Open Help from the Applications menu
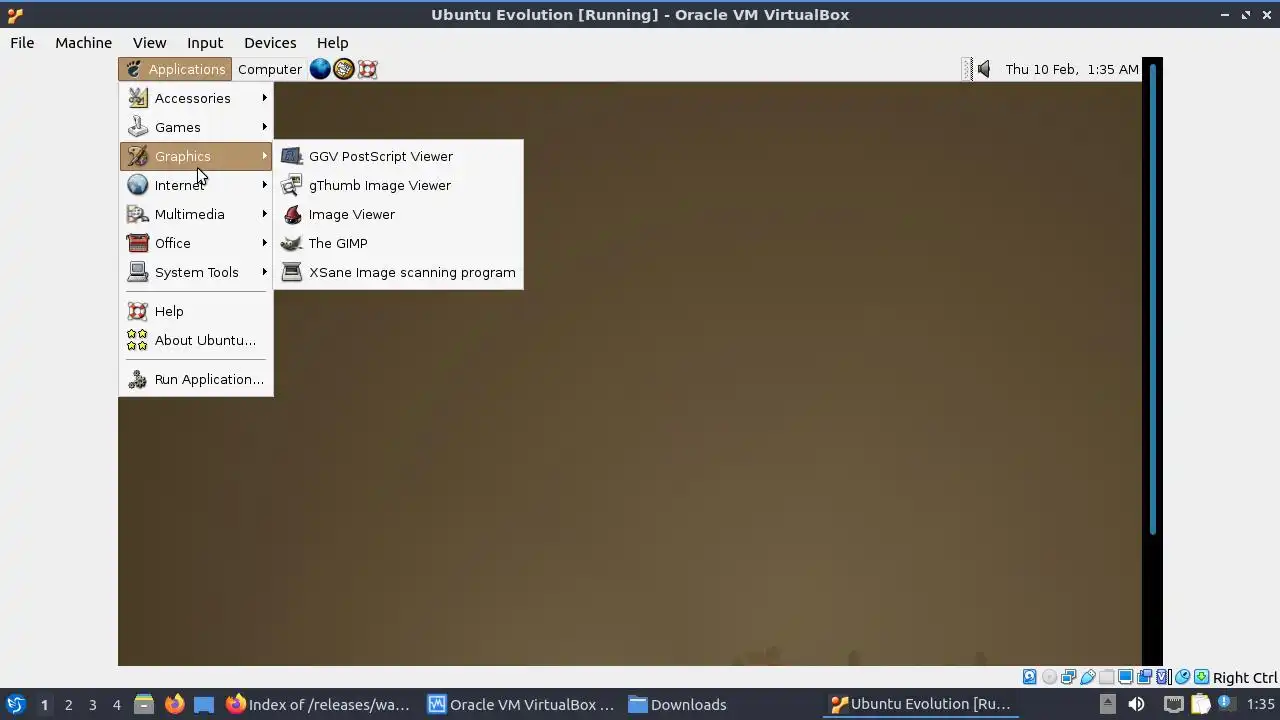This screenshot has height=720, width=1280. 196,311
